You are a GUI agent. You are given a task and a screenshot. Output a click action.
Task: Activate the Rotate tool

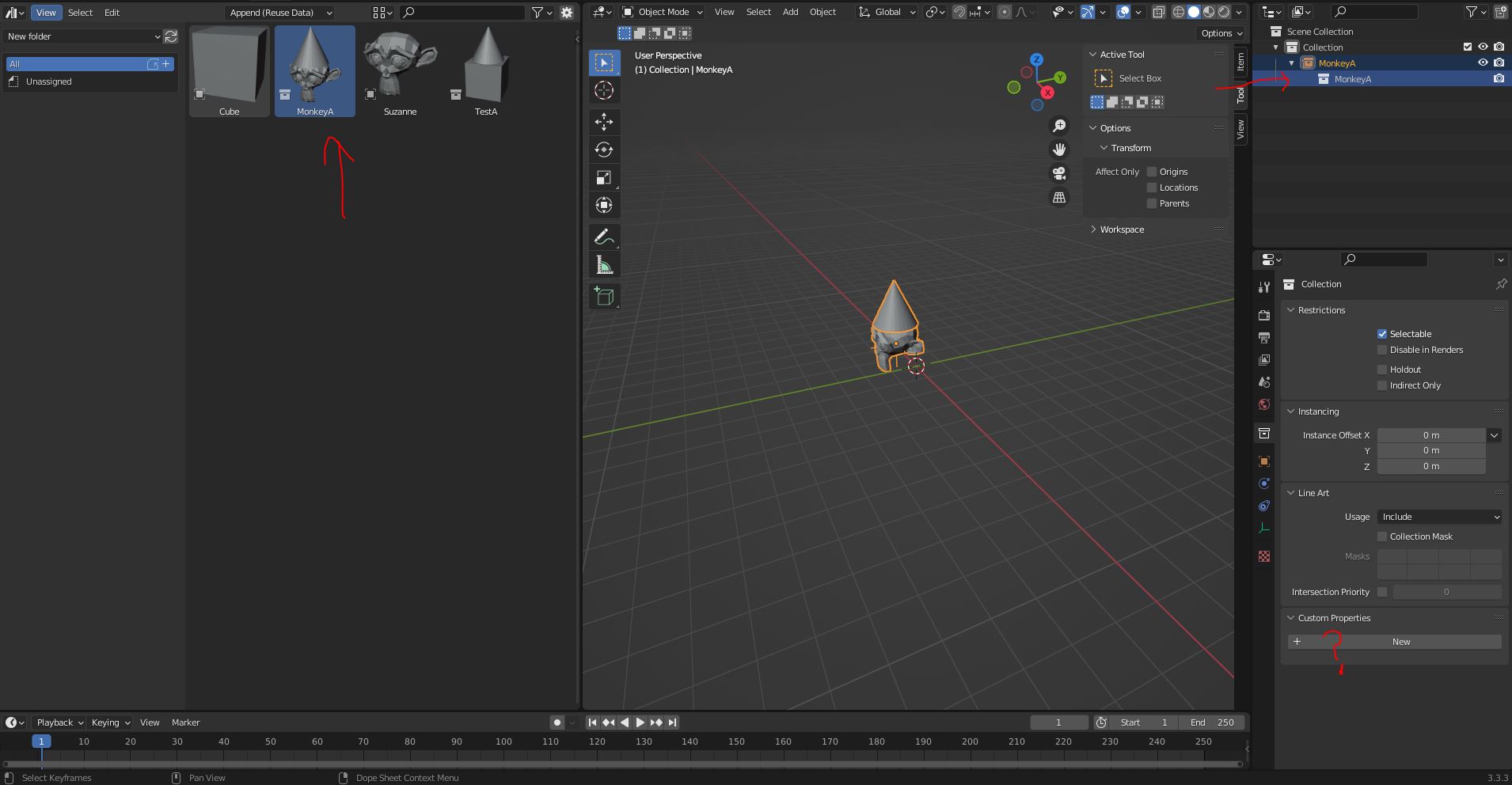pyautogui.click(x=604, y=150)
